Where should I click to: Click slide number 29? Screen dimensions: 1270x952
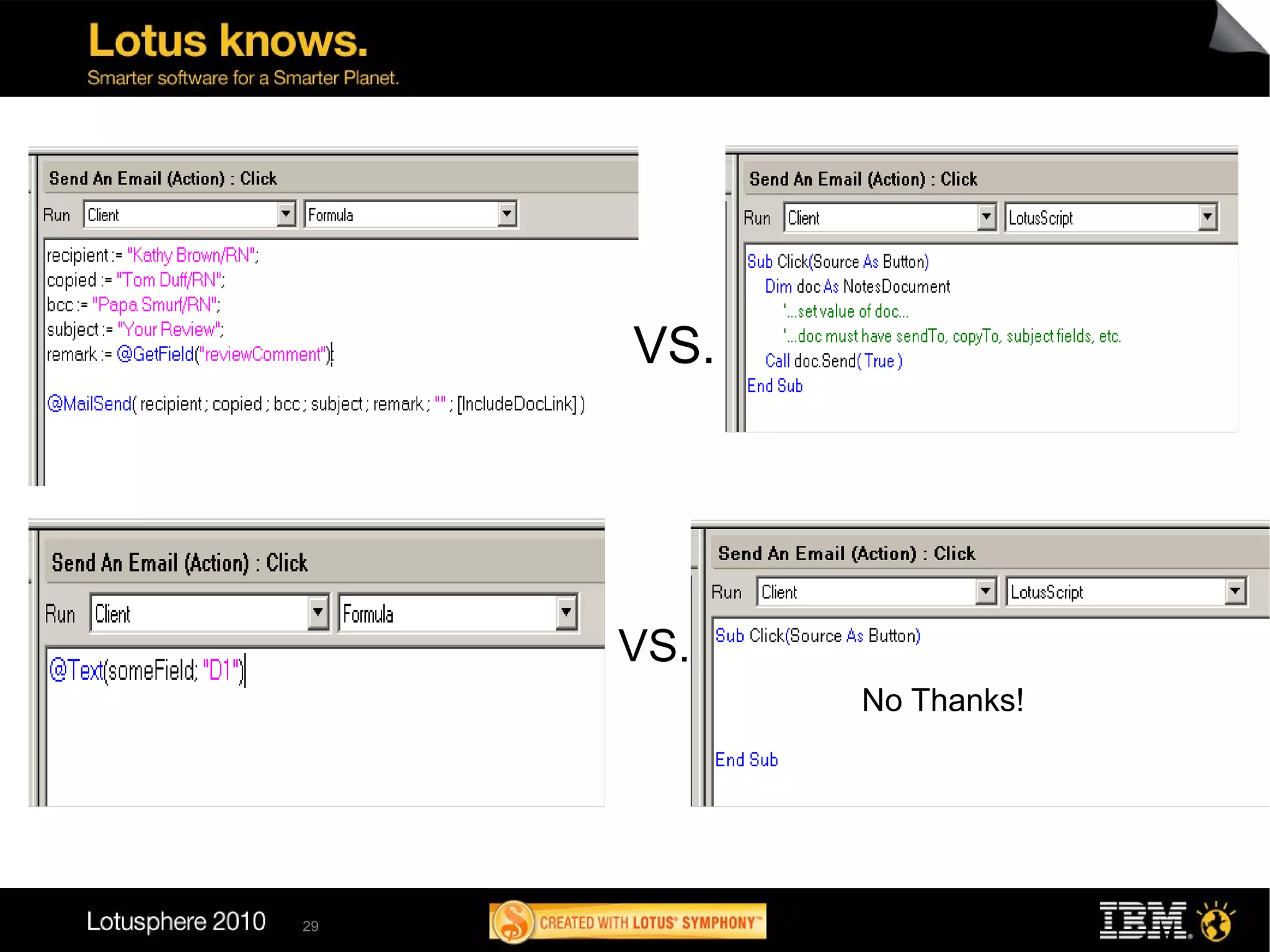point(311,926)
